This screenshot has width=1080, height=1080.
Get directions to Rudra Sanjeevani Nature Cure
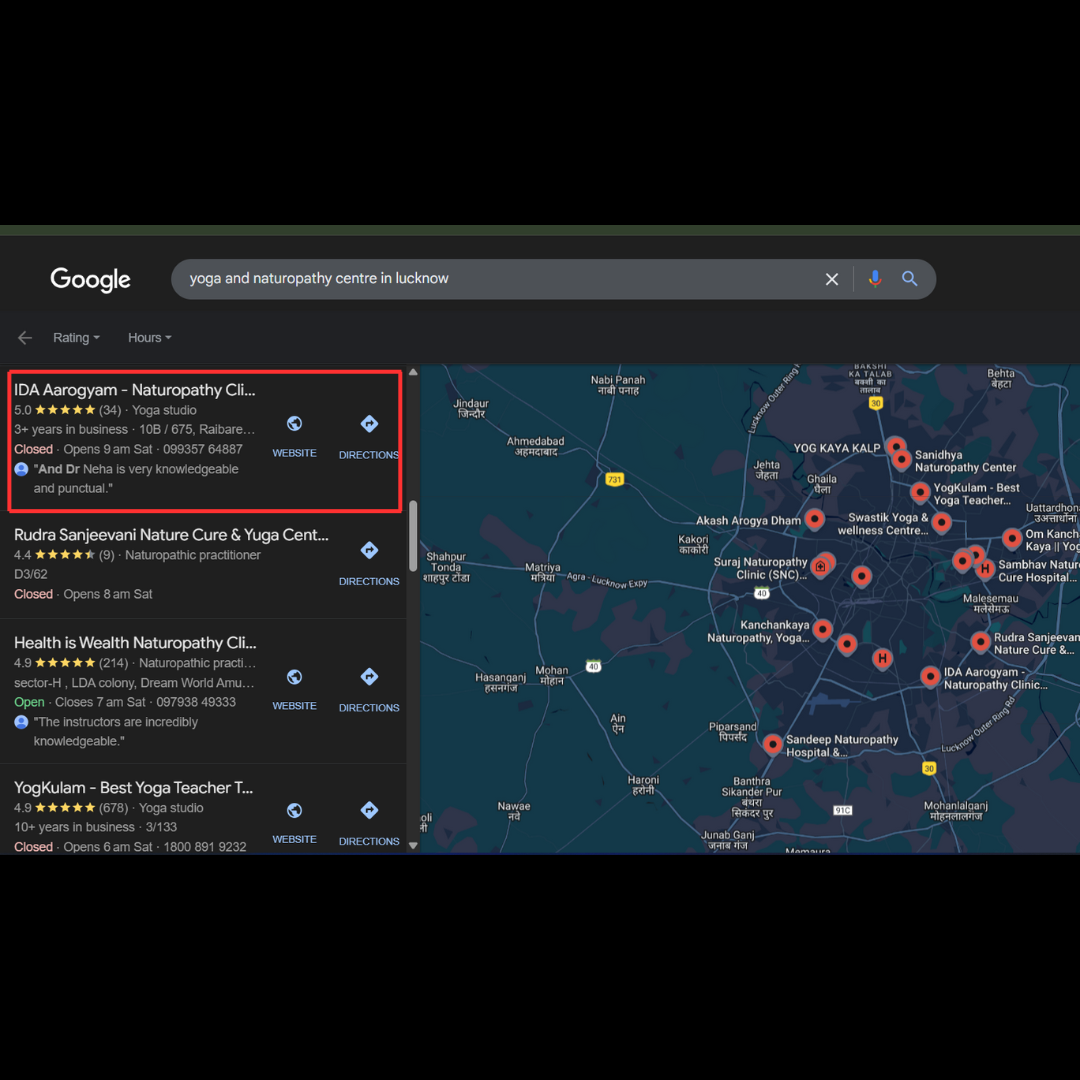369,551
